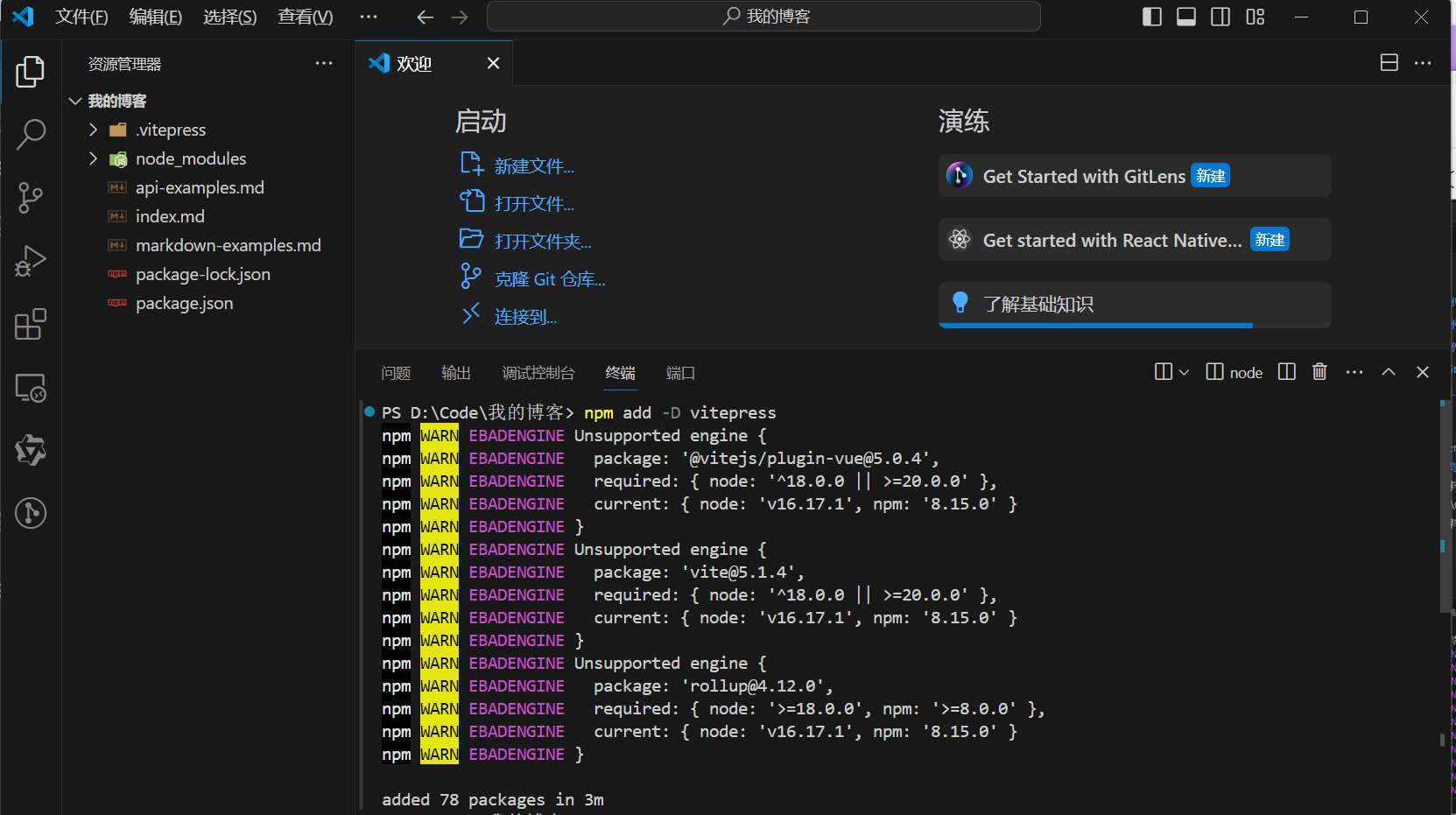This screenshot has width=1456, height=815.
Task: Close the Welcome (欢迎) tab
Action: pyautogui.click(x=494, y=63)
